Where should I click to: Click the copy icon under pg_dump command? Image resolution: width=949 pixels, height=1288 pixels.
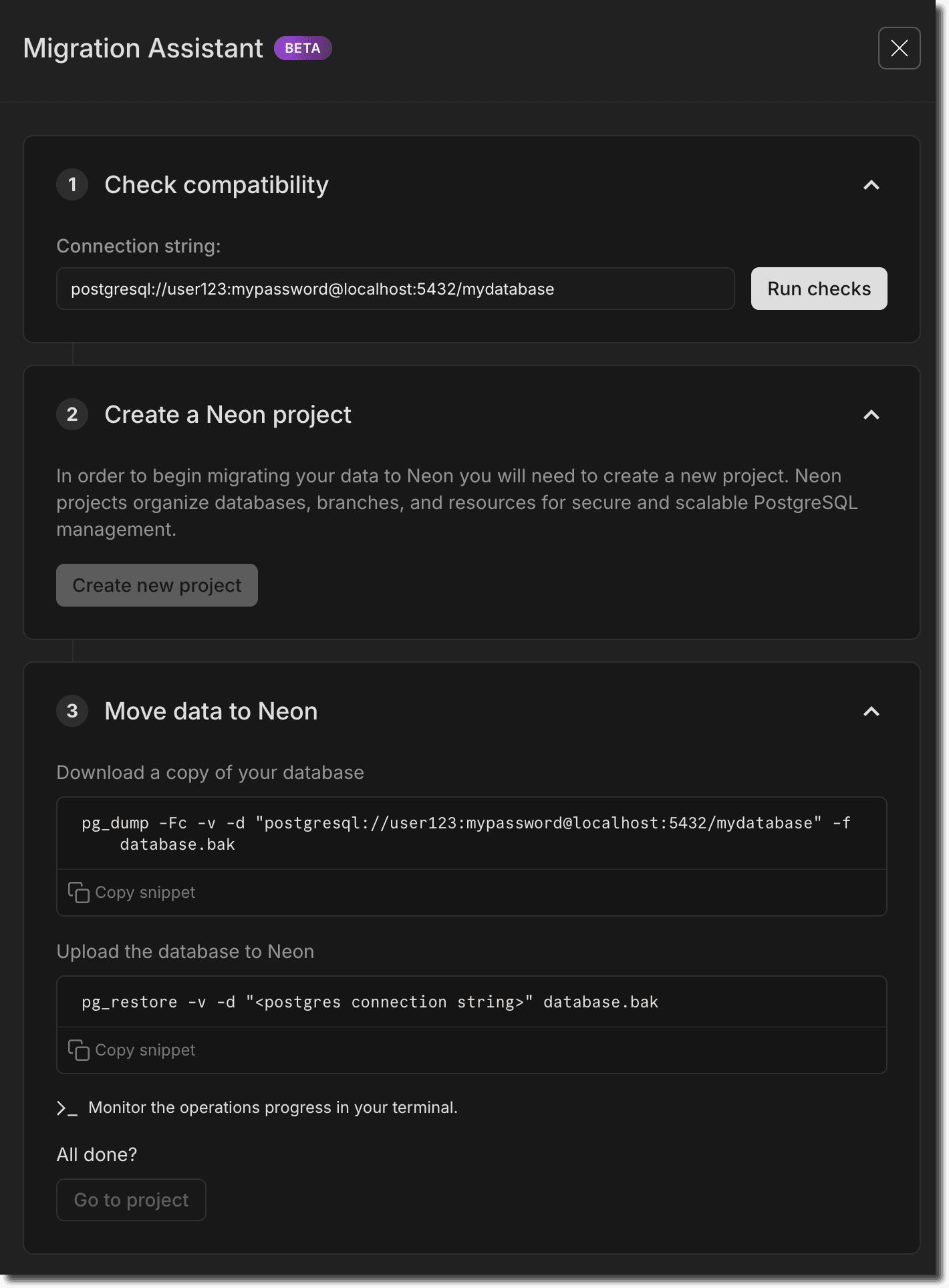pyautogui.click(x=78, y=893)
